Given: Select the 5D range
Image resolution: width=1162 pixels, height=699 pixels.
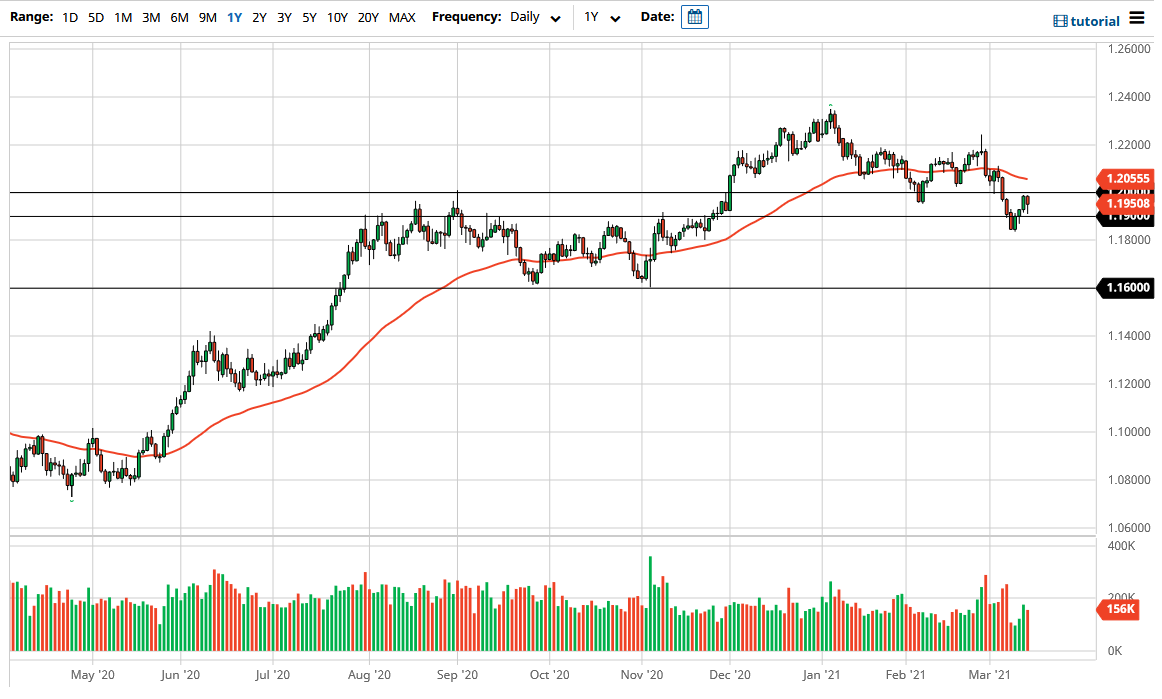Looking at the screenshot, I should click(x=95, y=17).
